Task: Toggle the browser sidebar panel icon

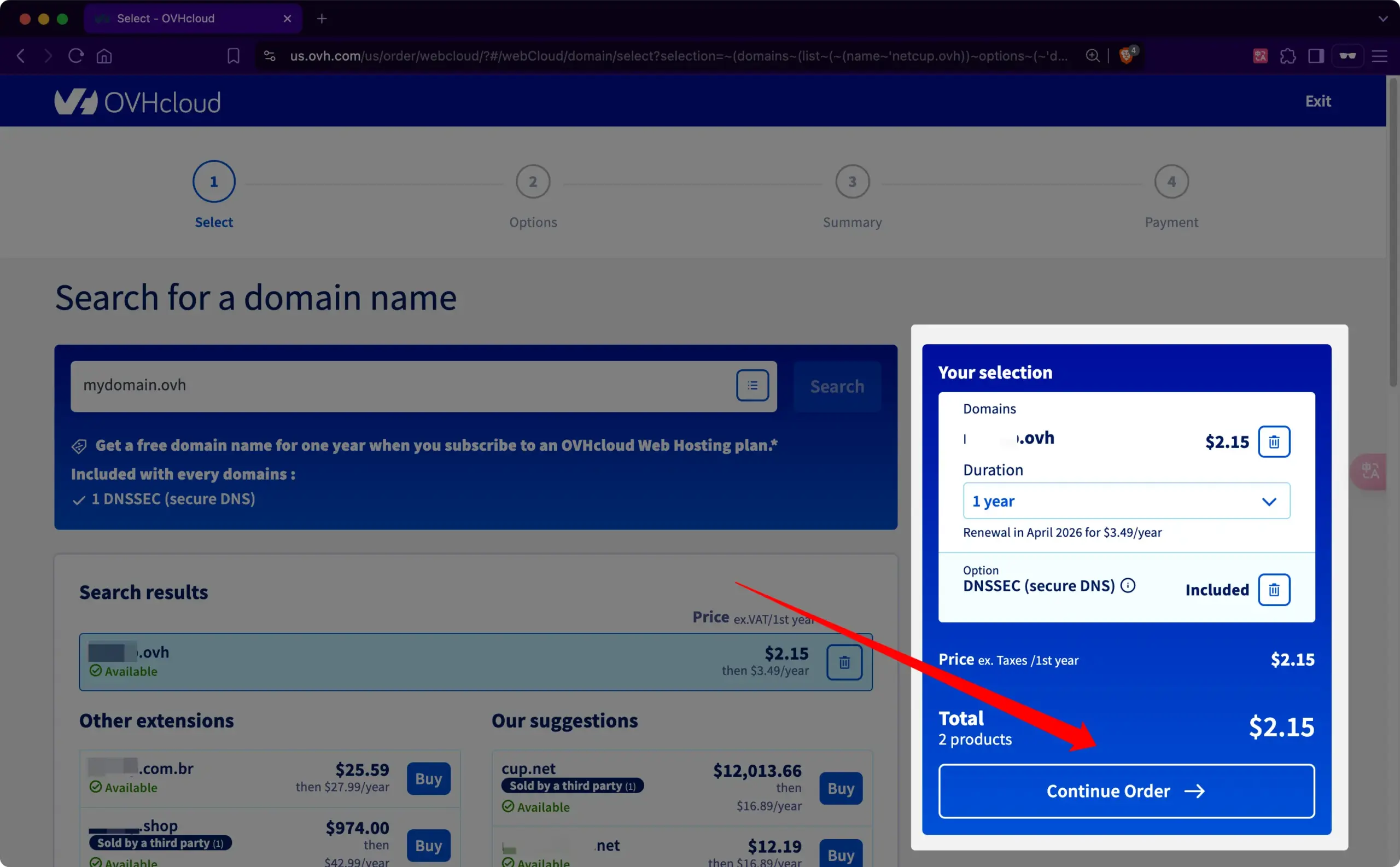Action: click(x=1316, y=56)
